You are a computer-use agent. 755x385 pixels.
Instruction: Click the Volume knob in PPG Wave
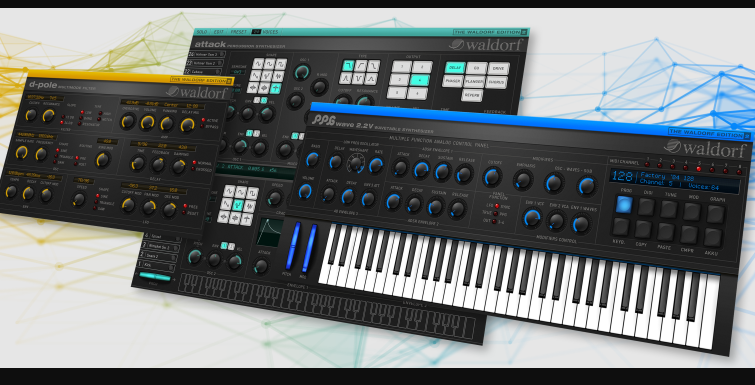pos(305,191)
